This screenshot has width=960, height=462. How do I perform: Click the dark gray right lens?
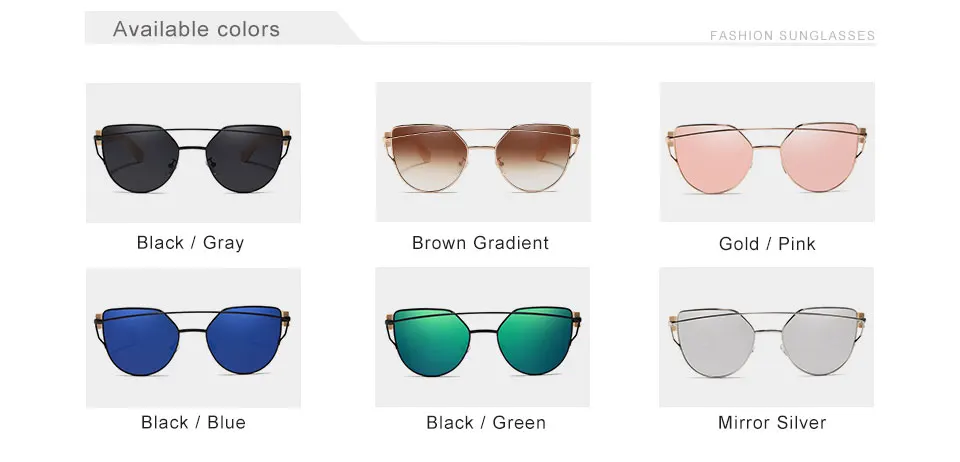244,158
